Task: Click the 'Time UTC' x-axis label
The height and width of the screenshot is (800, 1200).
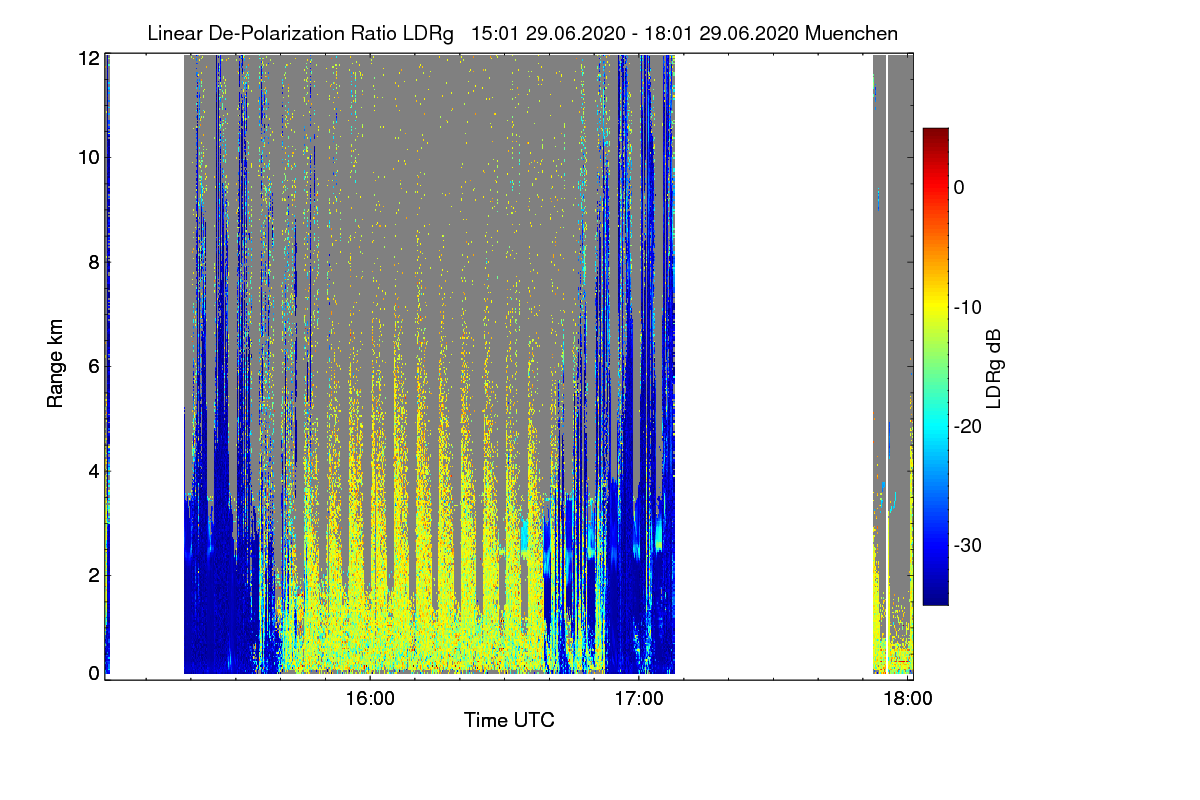Action: pos(509,720)
